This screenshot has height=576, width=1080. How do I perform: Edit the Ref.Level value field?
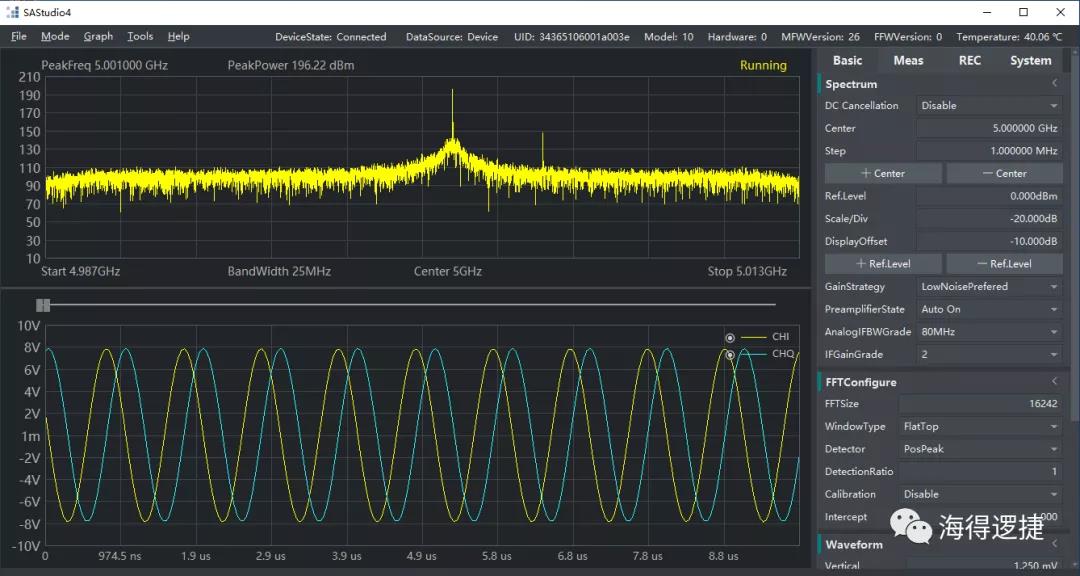989,196
